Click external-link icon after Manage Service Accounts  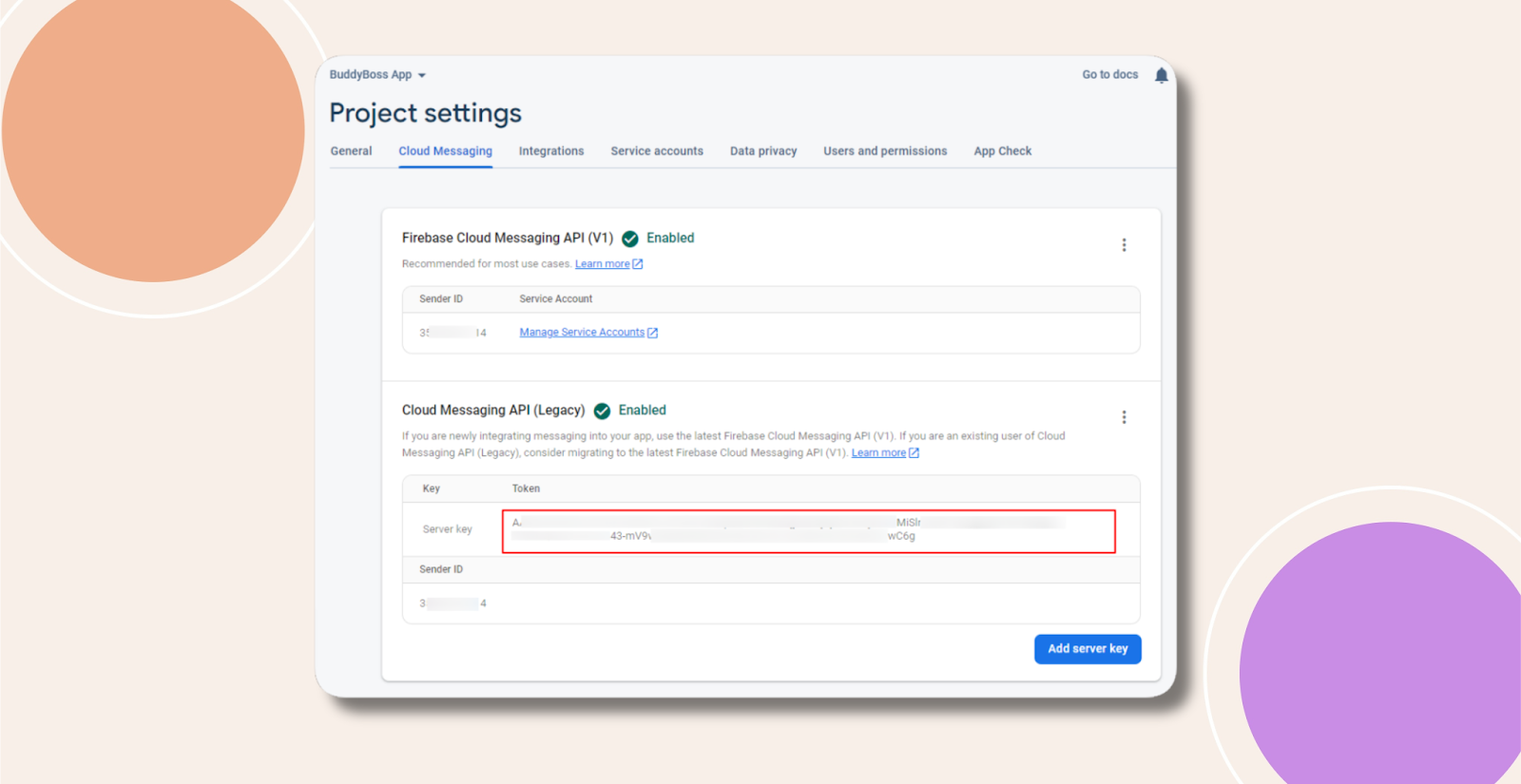point(652,333)
